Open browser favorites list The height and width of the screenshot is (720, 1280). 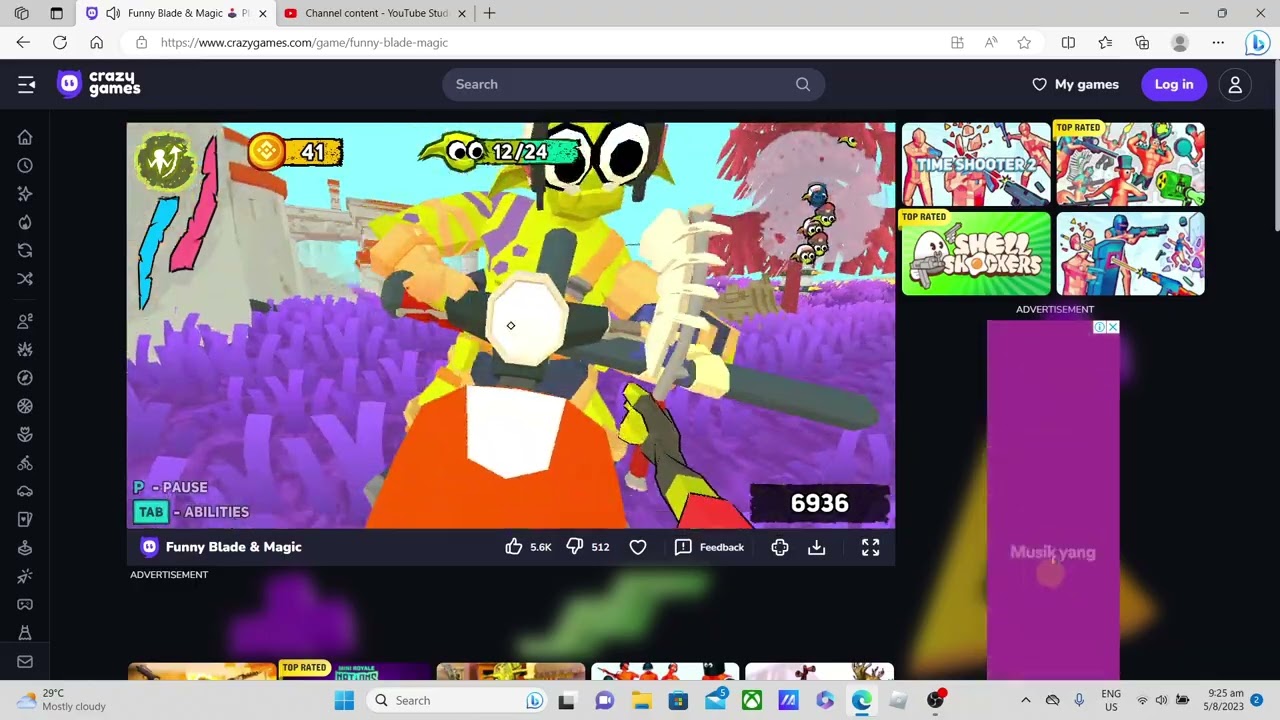pos(1105,43)
